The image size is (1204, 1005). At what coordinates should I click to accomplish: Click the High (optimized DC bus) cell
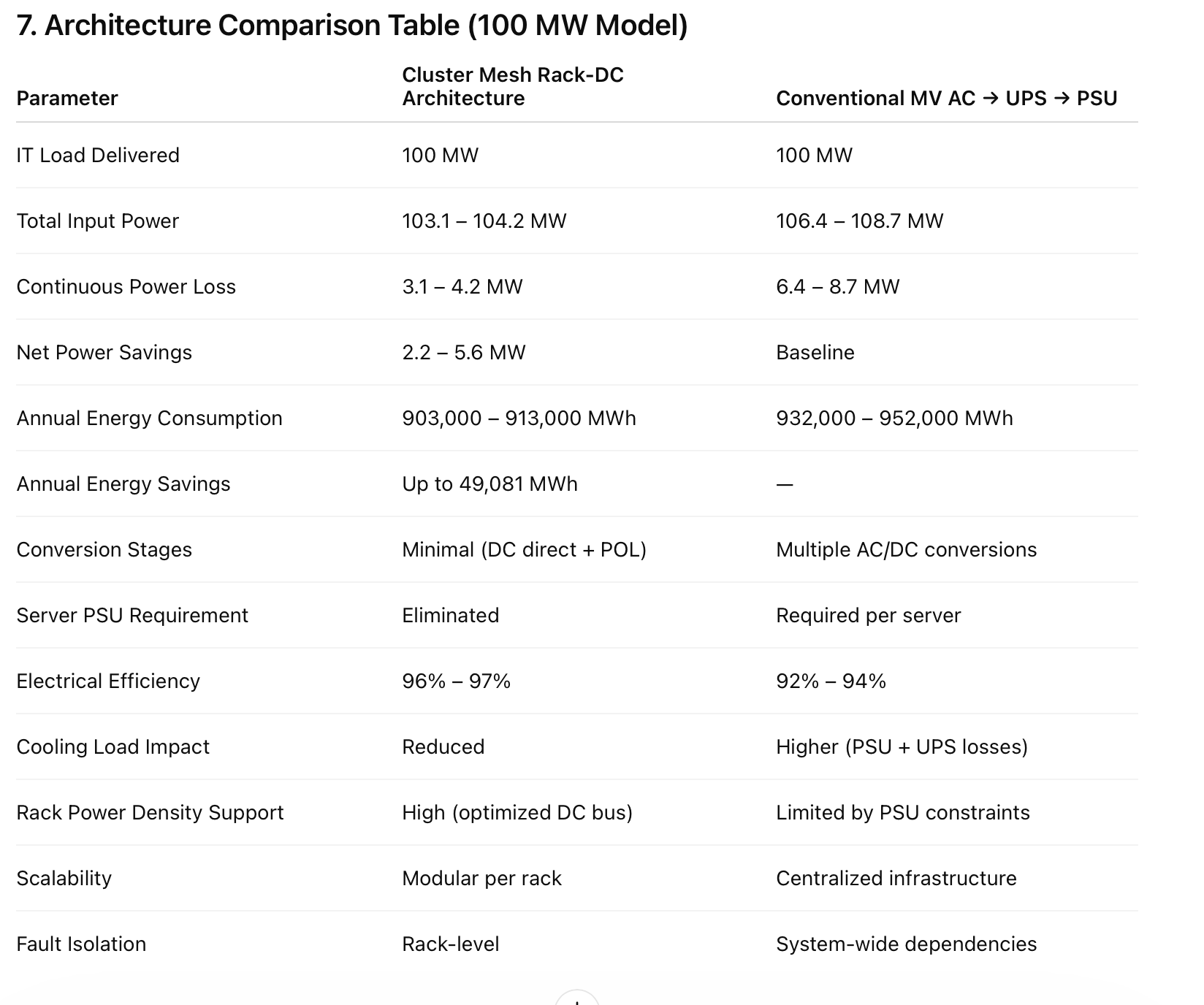pyautogui.click(x=517, y=813)
